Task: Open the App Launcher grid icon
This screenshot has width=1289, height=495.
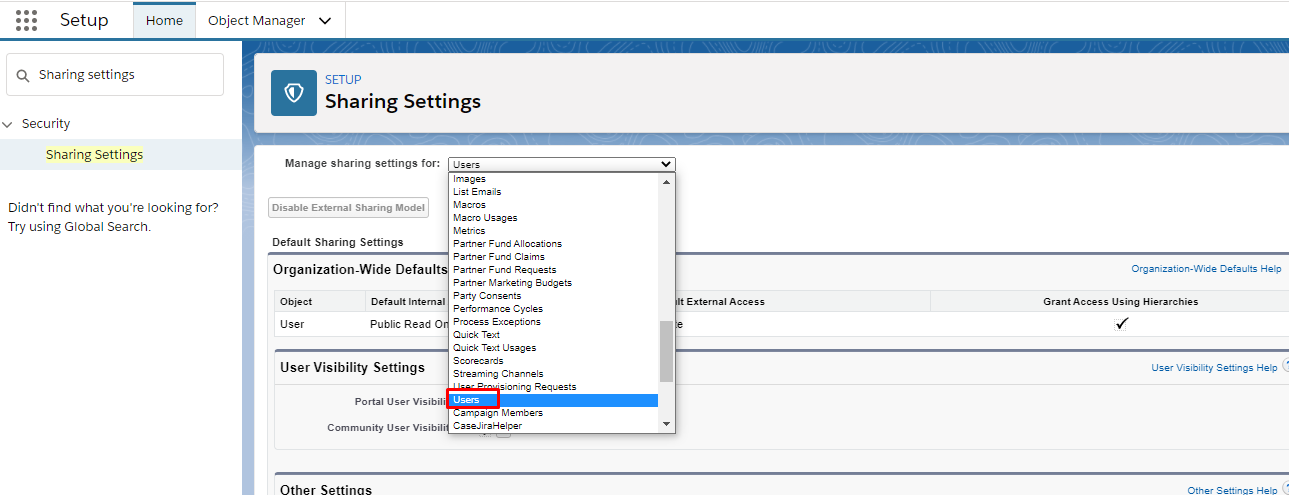Action: click(x=27, y=20)
